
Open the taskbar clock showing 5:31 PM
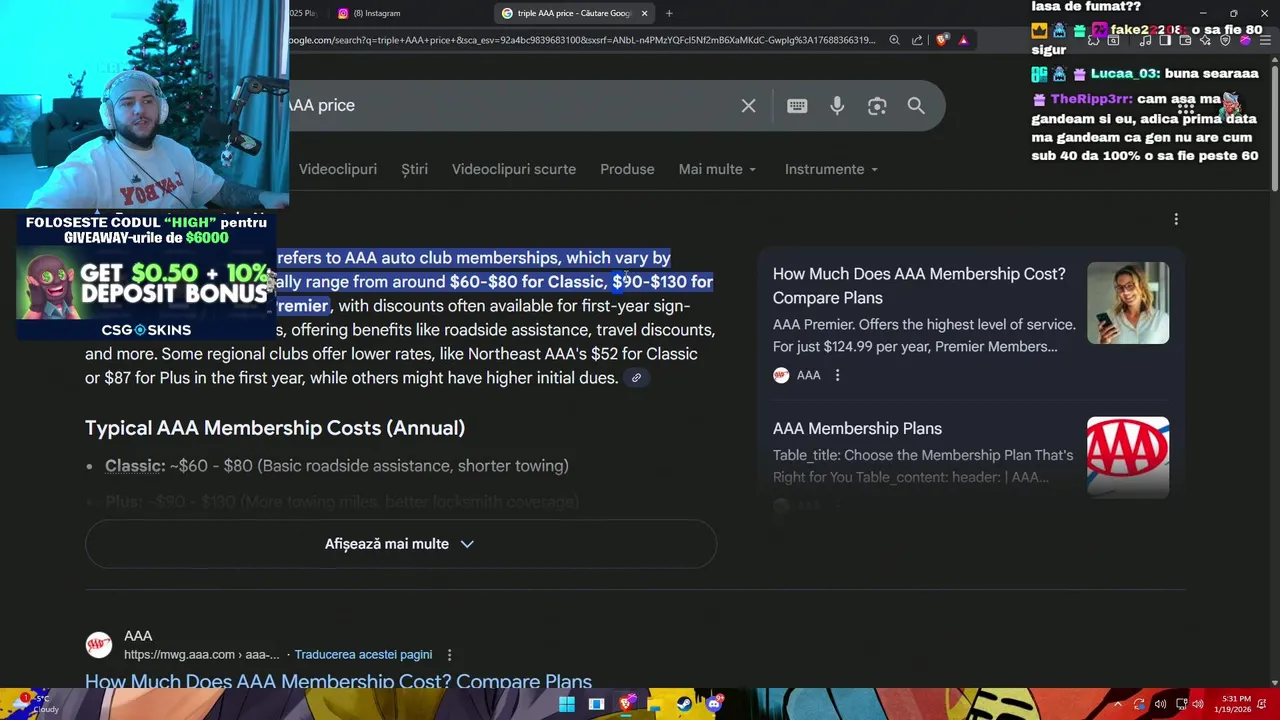(x=1233, y=704)
